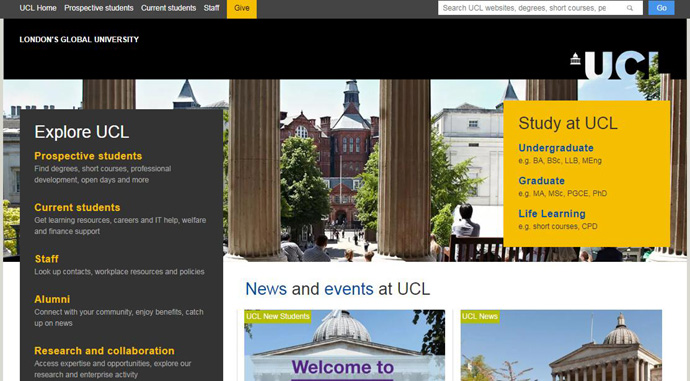690x381 pixels.
Task: Select Undergraduate under Study at UCL
Action: click(556, 148)
